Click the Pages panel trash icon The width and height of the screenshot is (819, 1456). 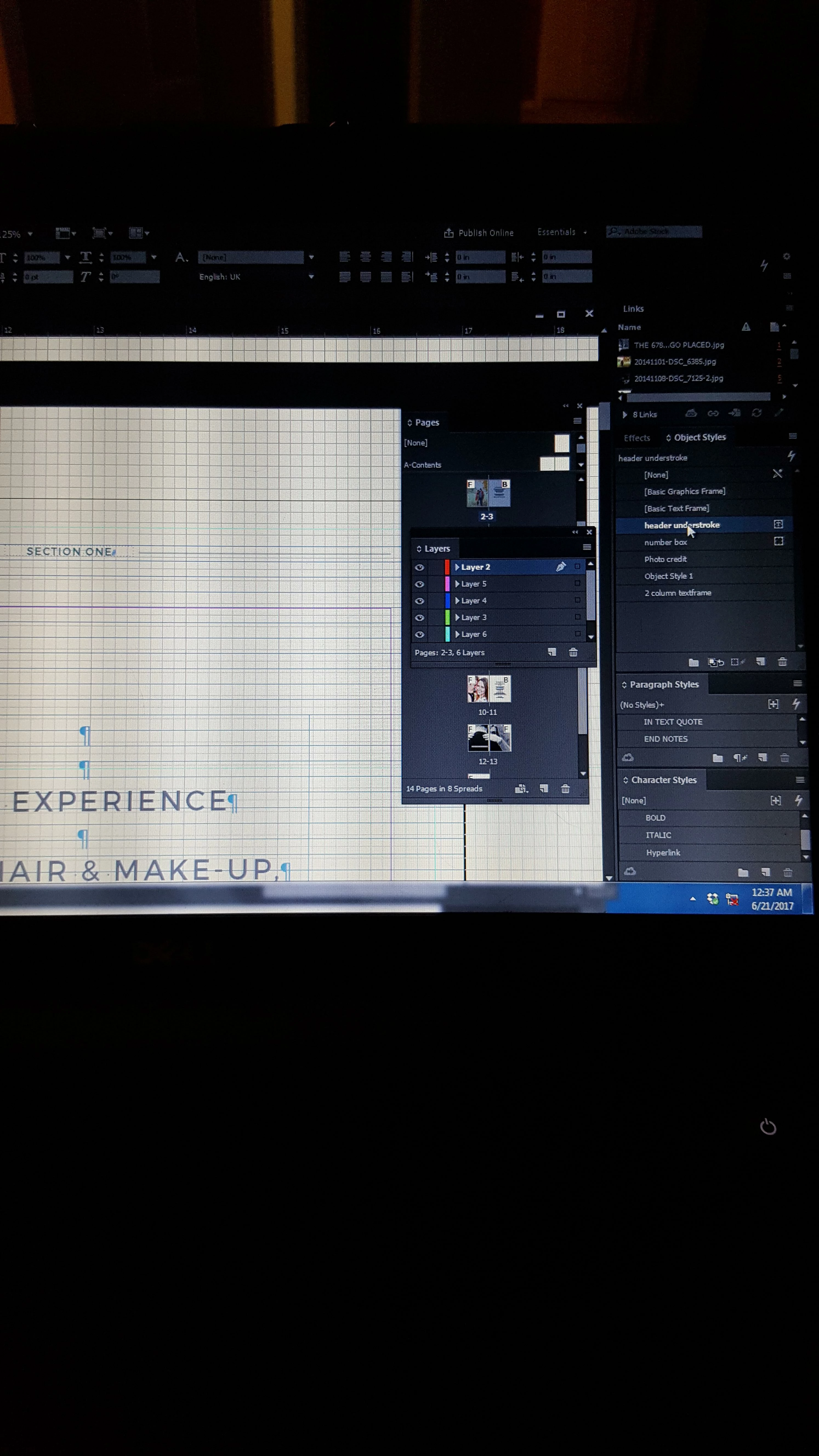(x=565, y=789)
